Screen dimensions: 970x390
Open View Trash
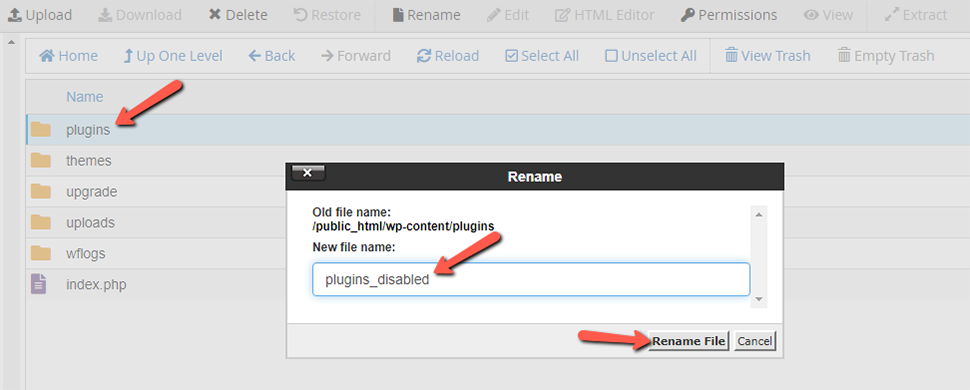(x=767, y=56)
